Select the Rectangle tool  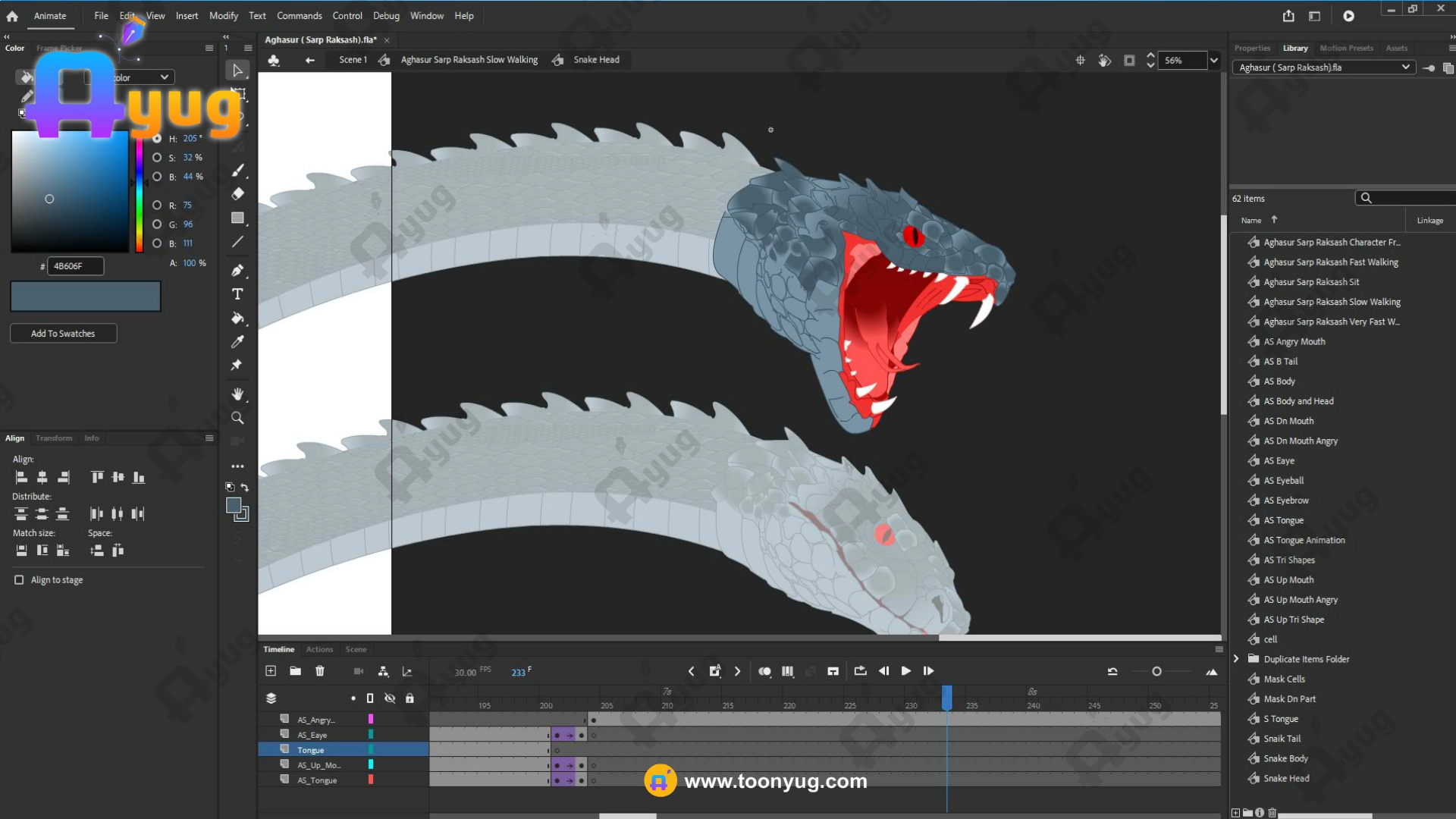237,218
